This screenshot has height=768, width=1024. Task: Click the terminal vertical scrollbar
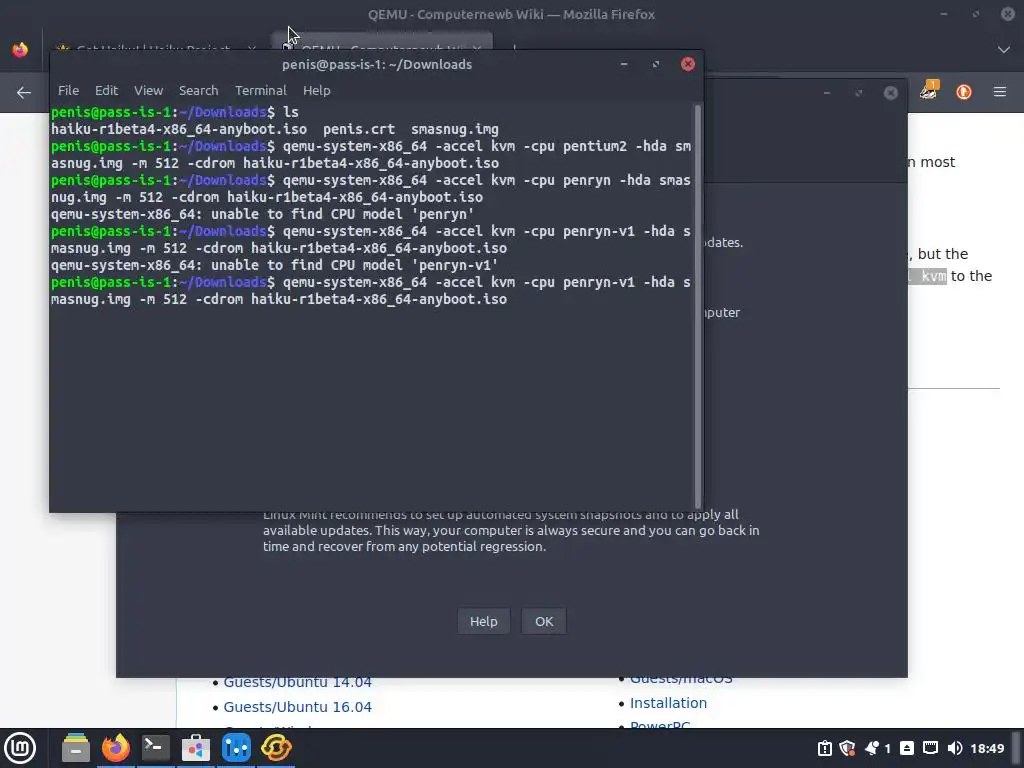pos(698,306)
